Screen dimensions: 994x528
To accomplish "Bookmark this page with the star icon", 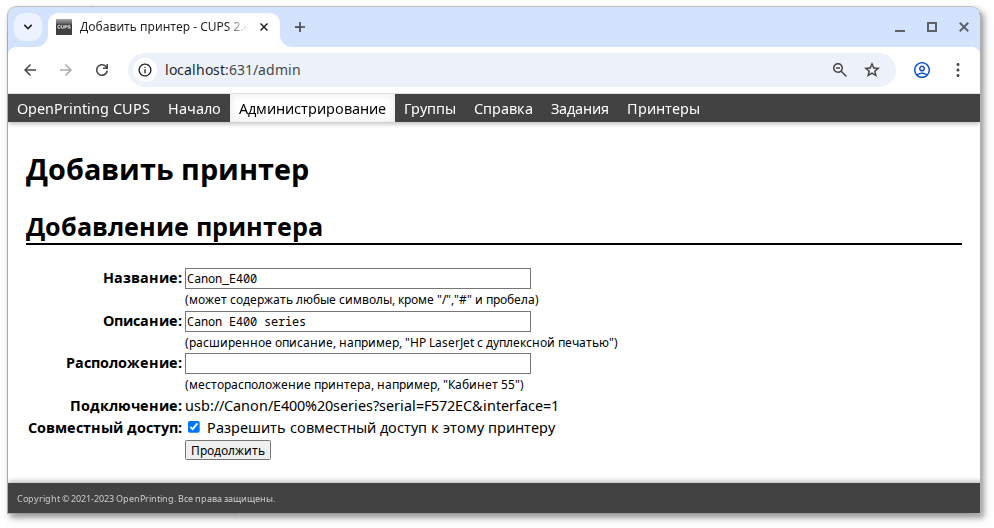I will click(x=872, y=70).
